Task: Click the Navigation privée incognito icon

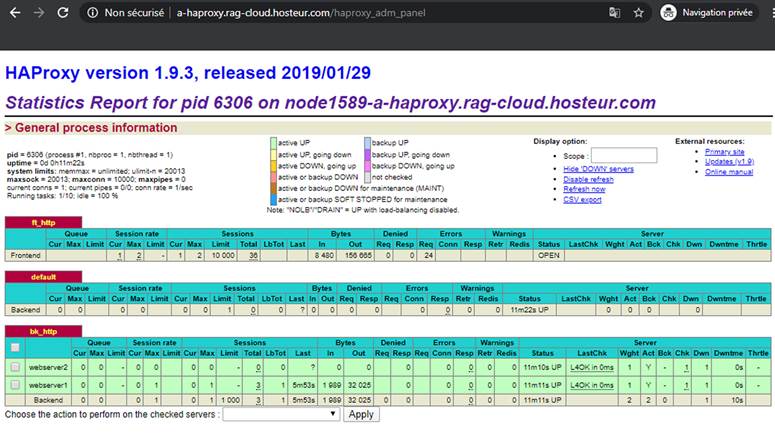Action: (668, 13)
